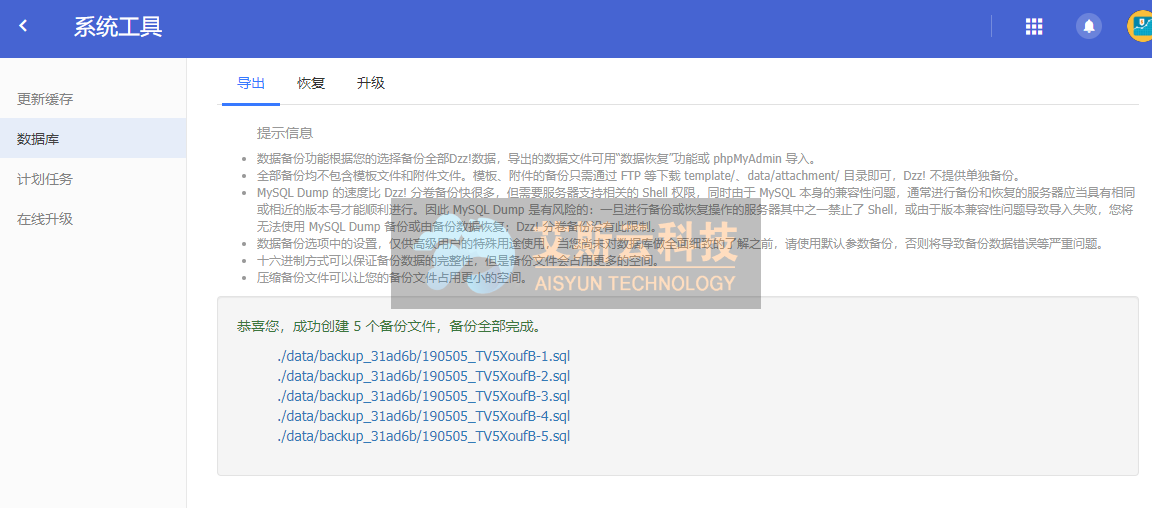Click backup file 190505_TV5XoufB-3.sql

pyautogui.click(x=424, y=396)
